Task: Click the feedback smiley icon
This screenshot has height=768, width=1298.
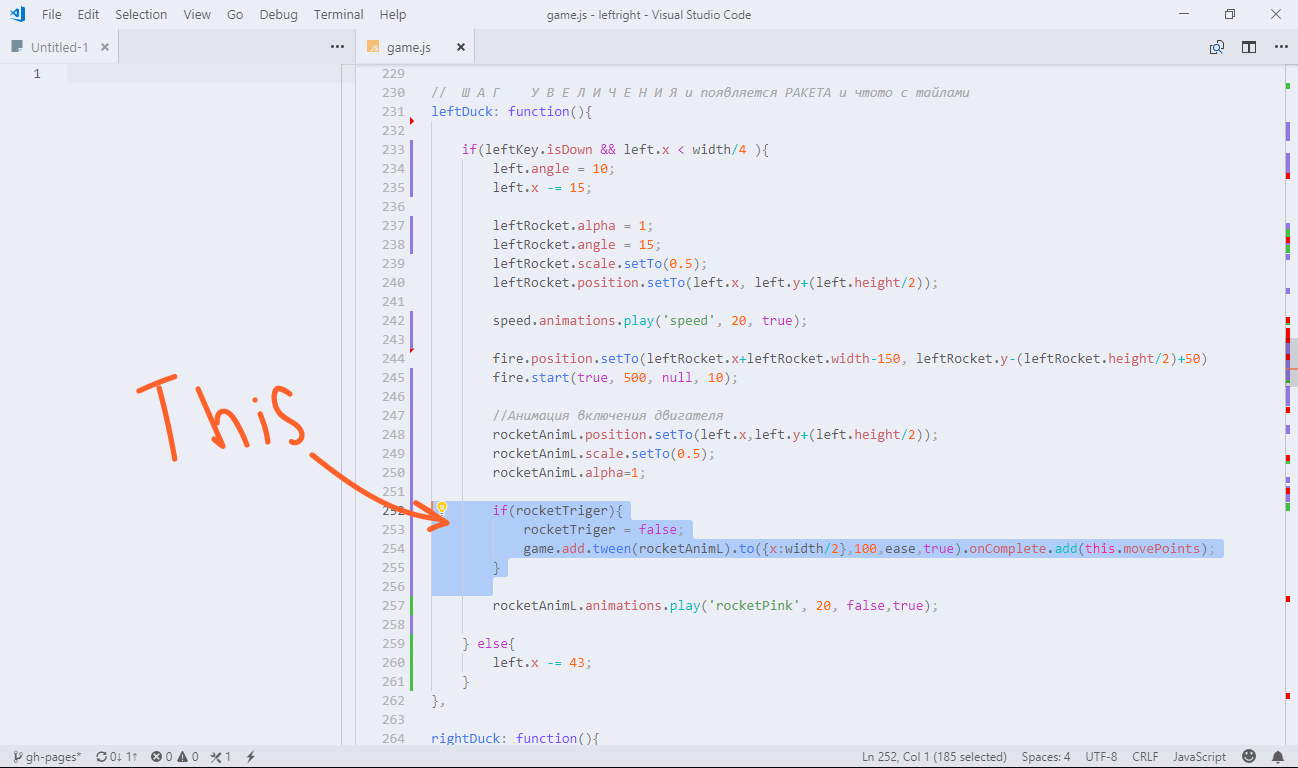Action: pos(1249,757)
